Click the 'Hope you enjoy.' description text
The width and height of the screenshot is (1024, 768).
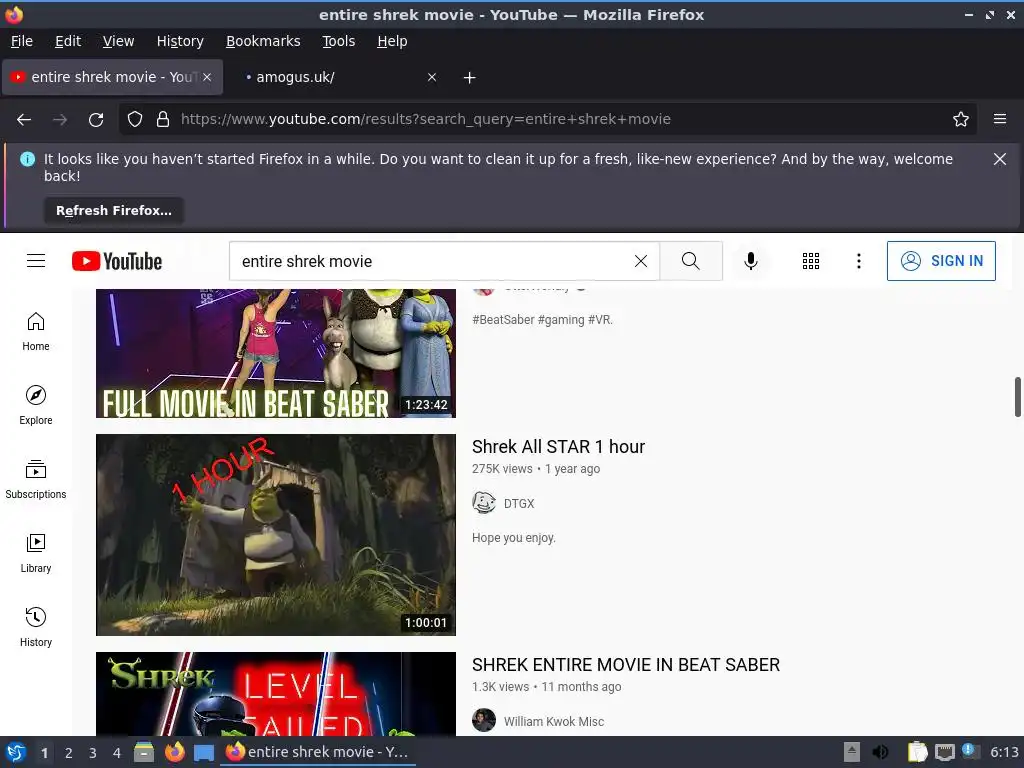[514, 537]
